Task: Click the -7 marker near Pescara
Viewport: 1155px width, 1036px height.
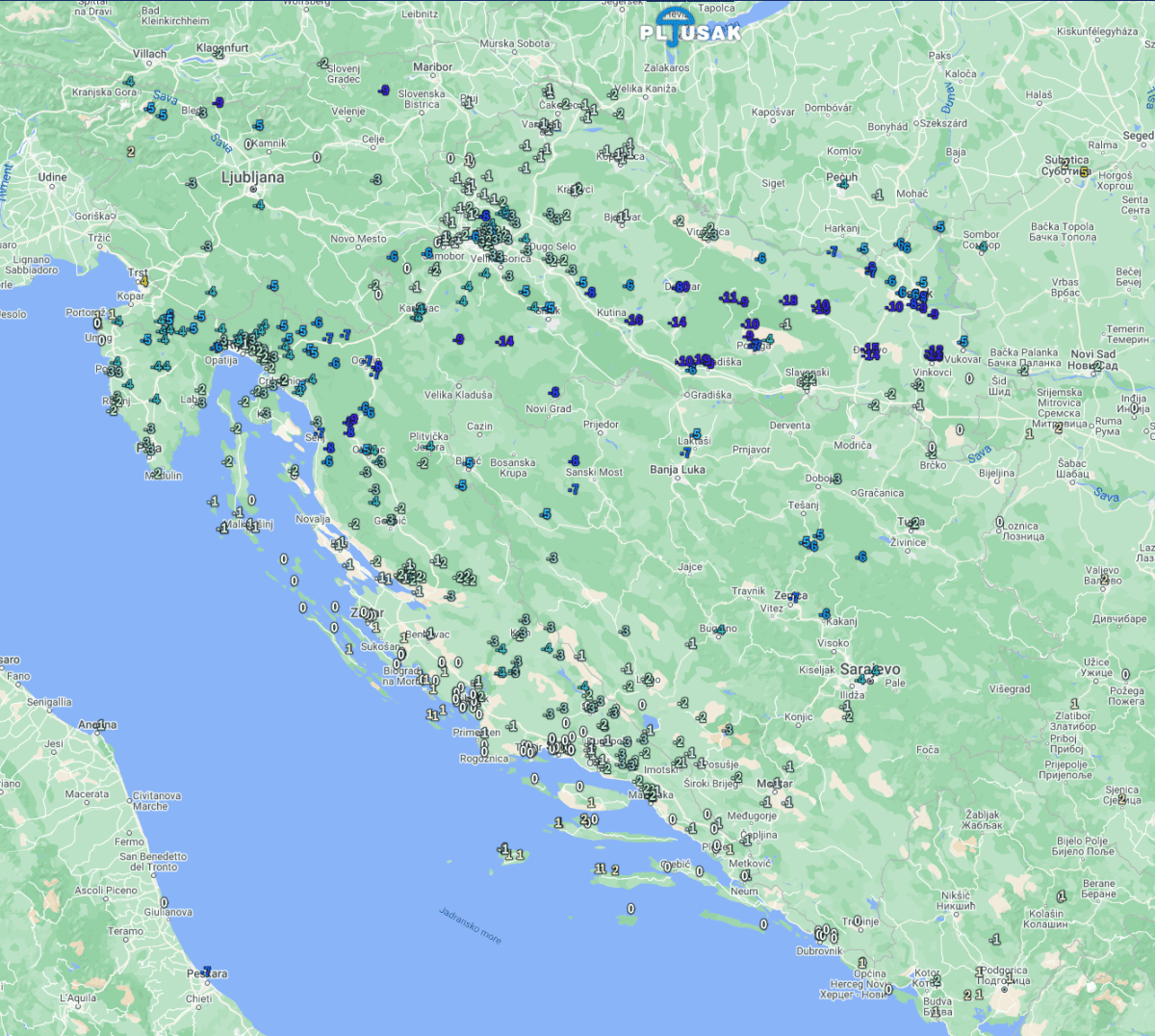Action: click(206, 969)
